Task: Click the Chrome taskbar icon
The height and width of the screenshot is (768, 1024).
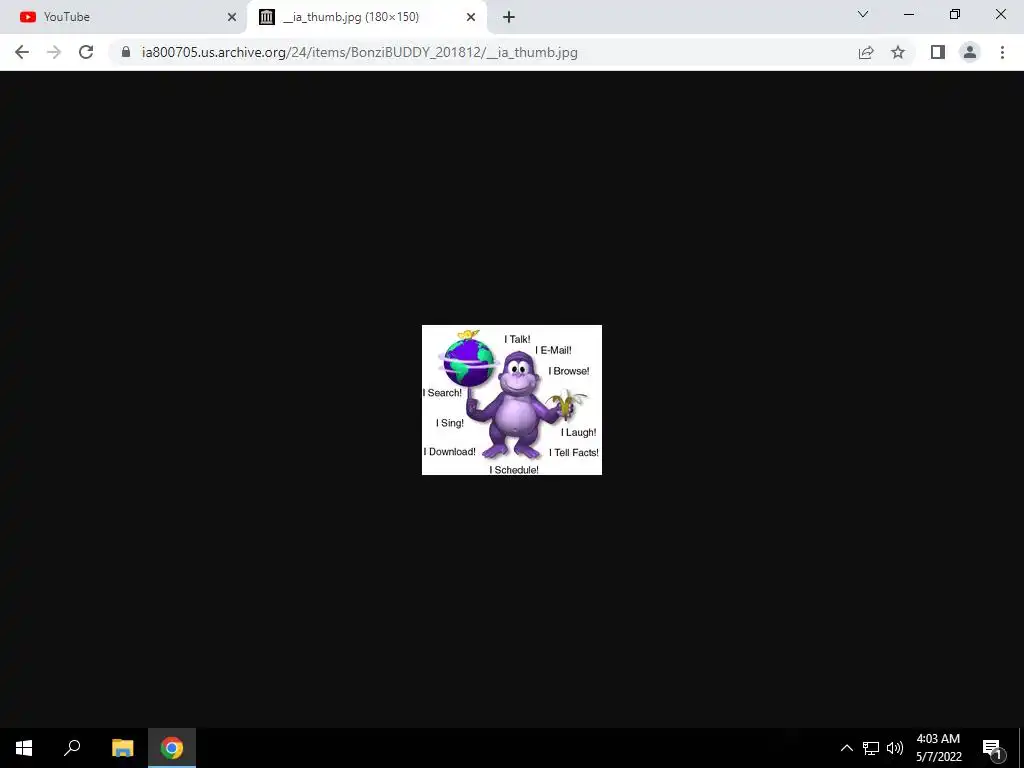Action: (x=172, y=748)
